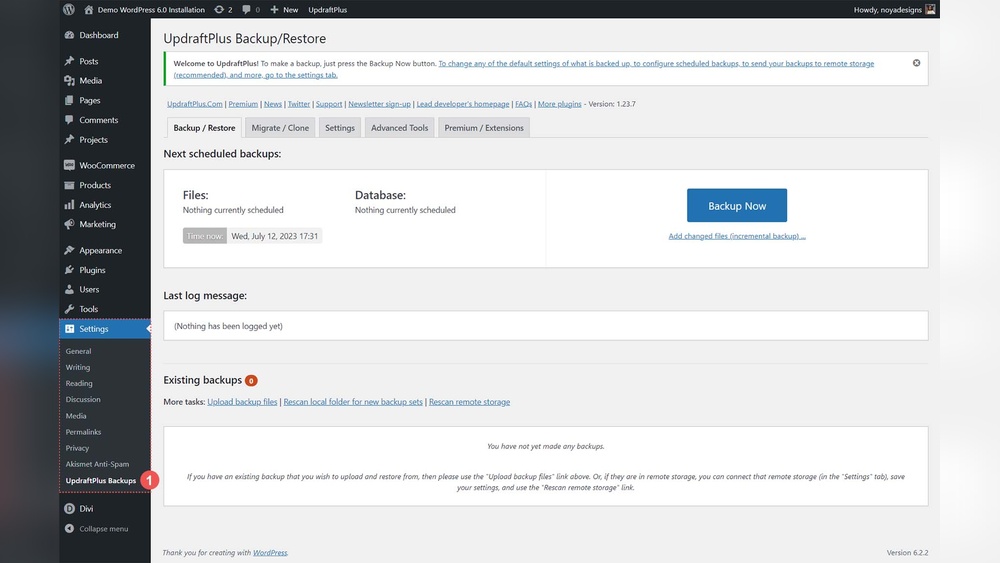Image resolution: width=1000 pixels, height=563 pixels.
Task: Open the comments bubble icon in admin bar
Action: click(246, 10)
